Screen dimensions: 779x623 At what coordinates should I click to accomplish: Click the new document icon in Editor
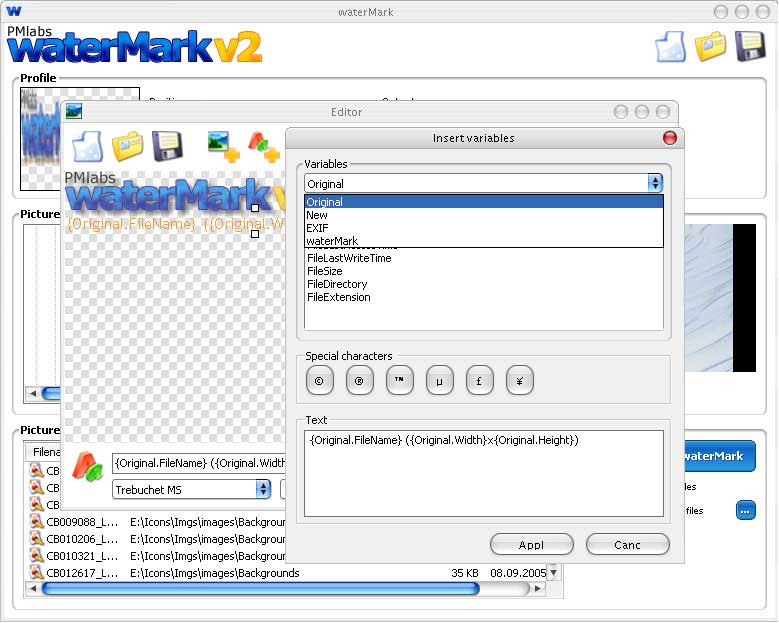87,147
